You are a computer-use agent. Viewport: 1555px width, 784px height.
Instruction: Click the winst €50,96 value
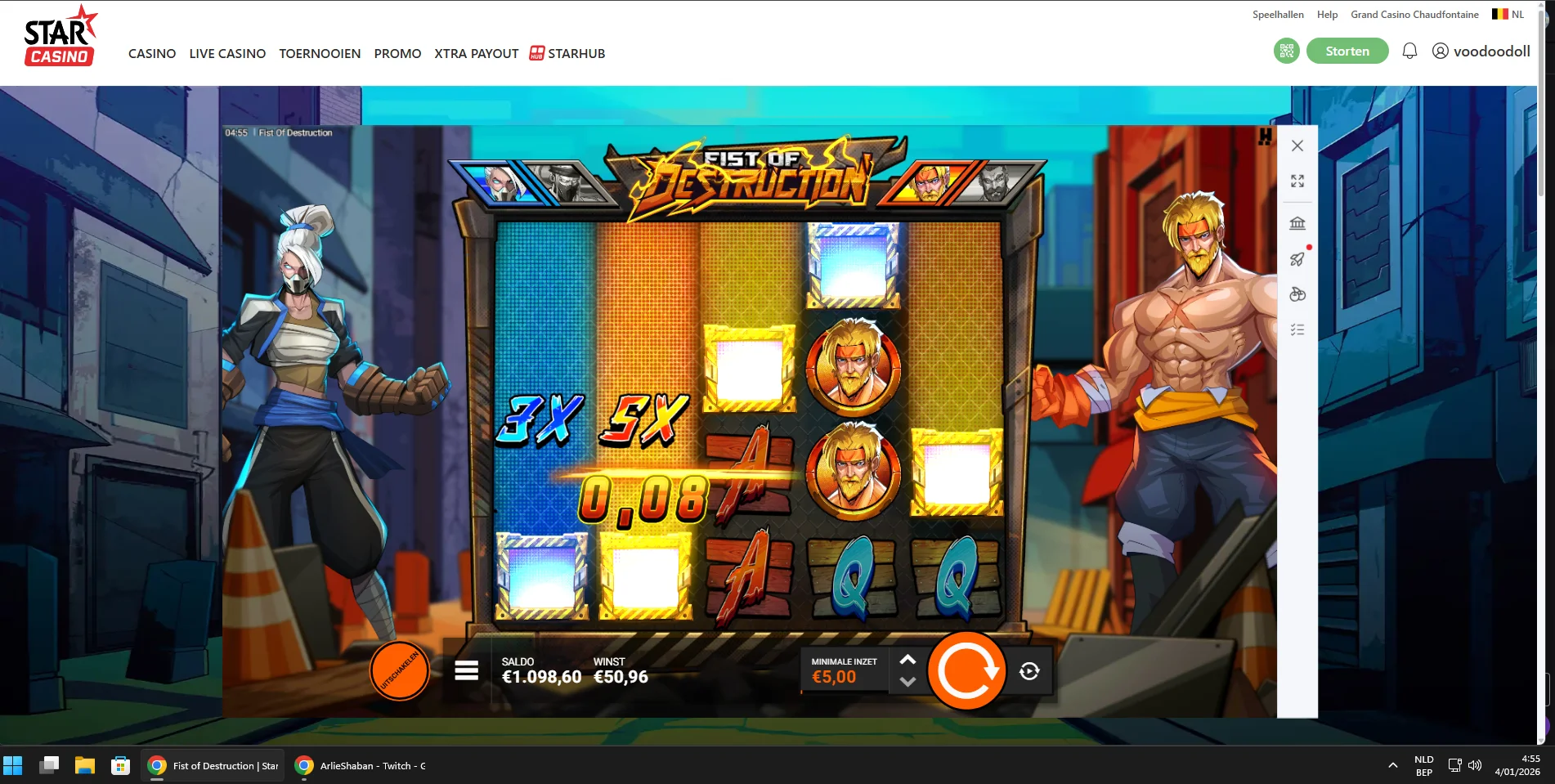[x=621, y=677]
